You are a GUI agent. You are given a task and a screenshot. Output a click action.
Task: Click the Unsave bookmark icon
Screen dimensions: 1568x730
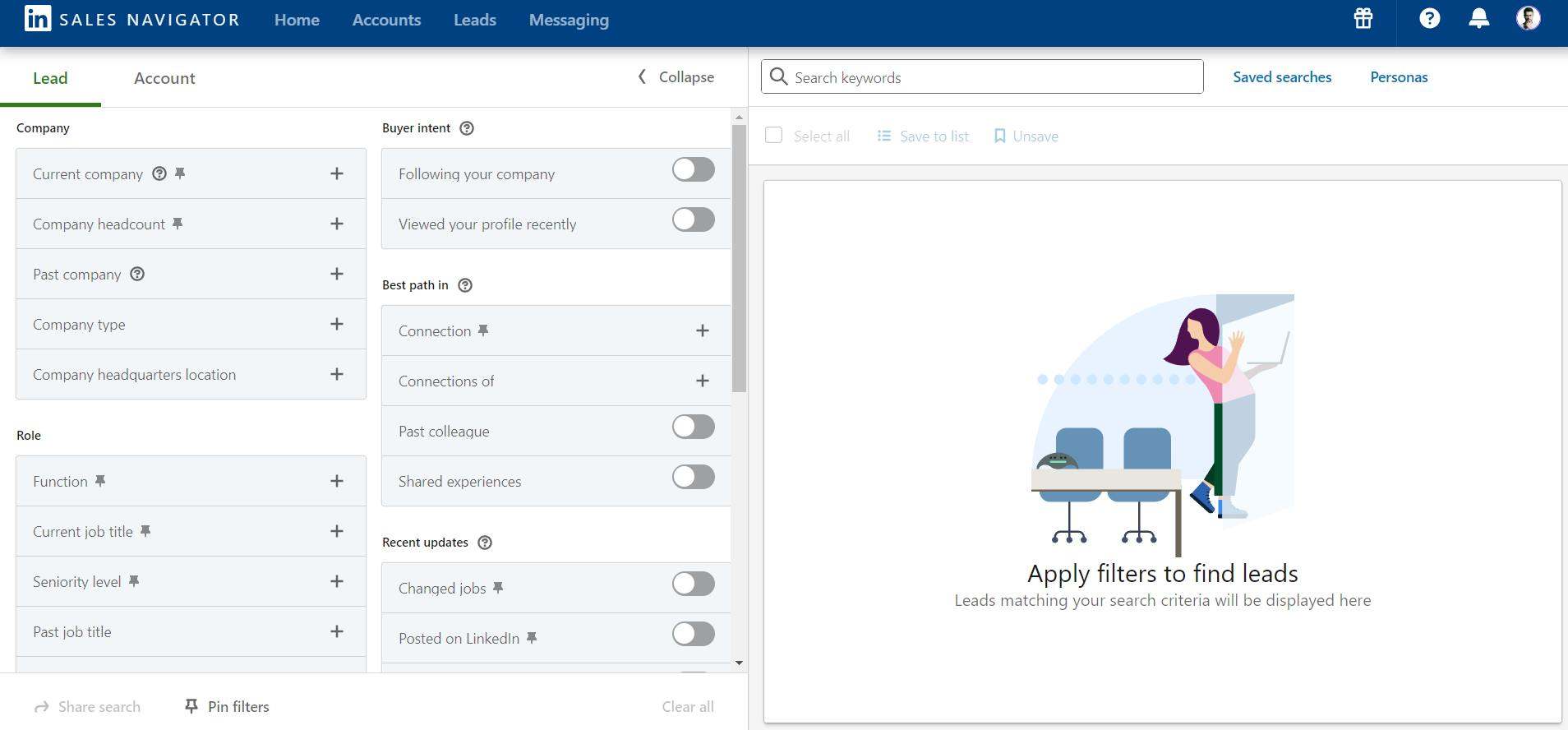[1000, 136]
